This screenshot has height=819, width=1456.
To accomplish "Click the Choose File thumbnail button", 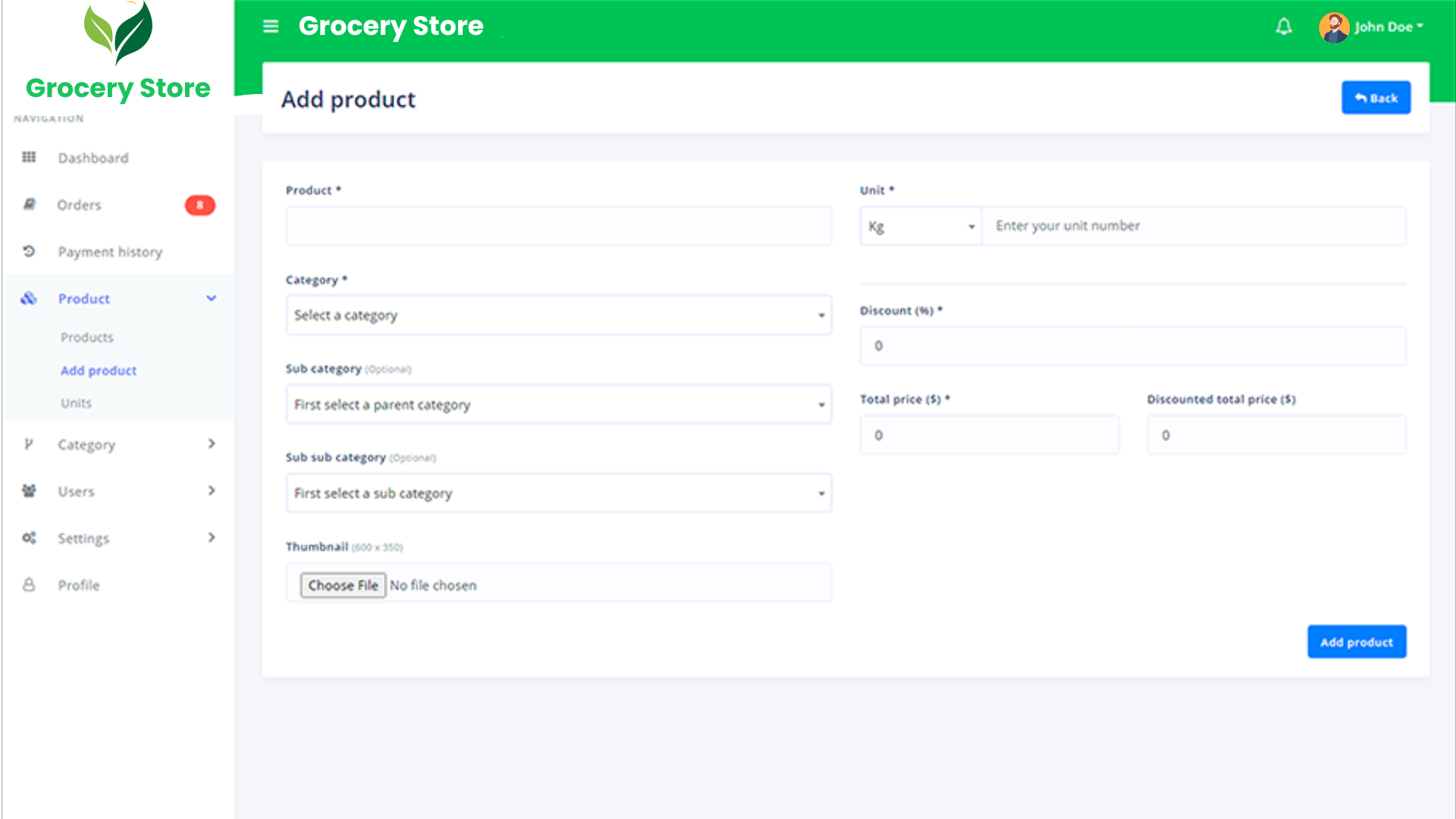I will coord(343,585).
